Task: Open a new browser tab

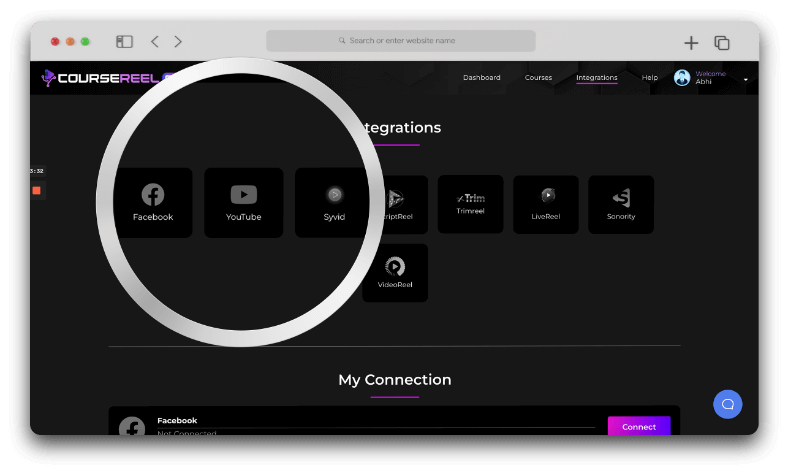Action: pos(691,43)
